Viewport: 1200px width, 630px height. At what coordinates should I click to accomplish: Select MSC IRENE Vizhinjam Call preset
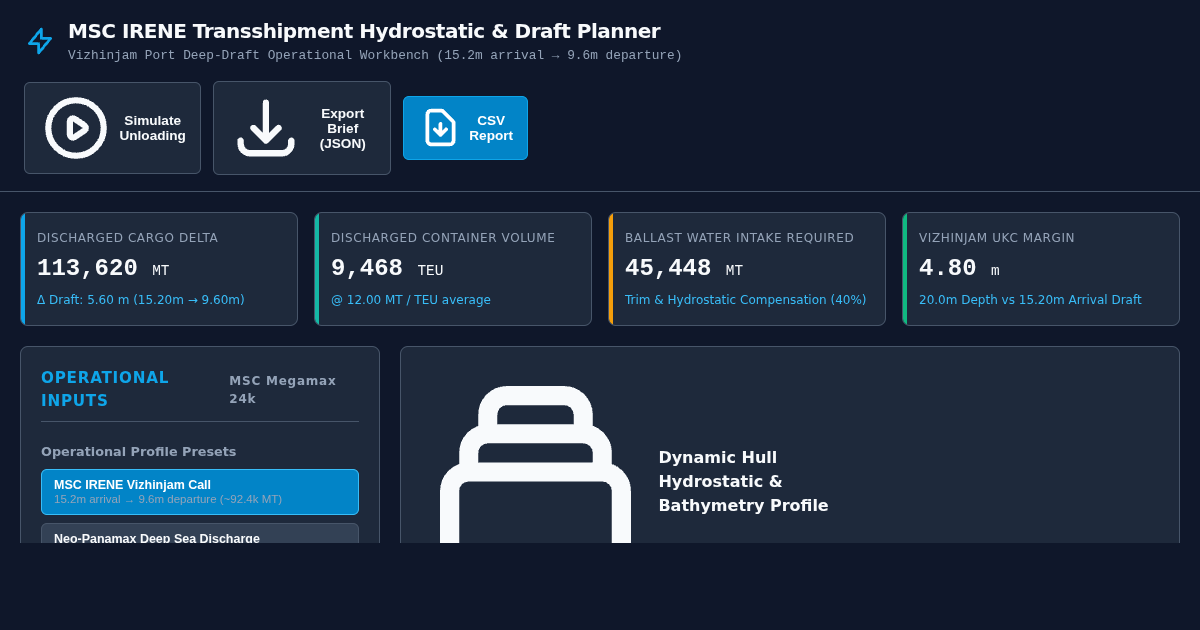coord(200,492)
